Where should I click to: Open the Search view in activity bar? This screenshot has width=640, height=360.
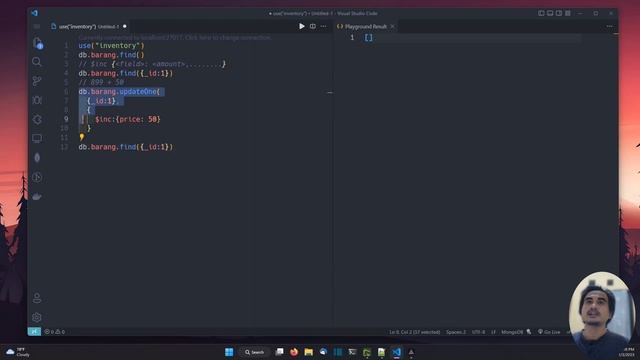37,62
